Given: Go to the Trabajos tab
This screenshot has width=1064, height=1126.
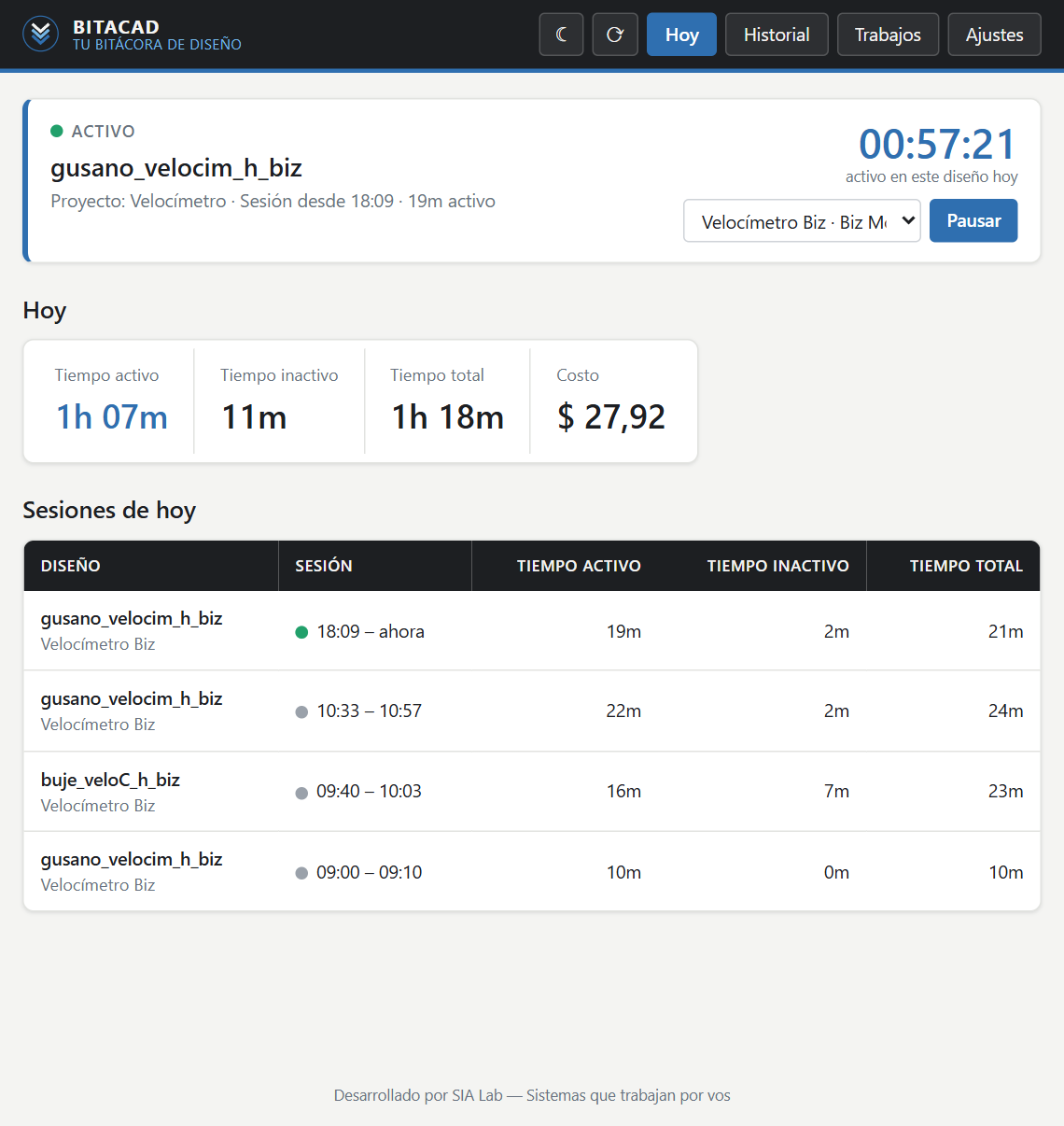Looking at the screenshot, I should click(888, 35).
